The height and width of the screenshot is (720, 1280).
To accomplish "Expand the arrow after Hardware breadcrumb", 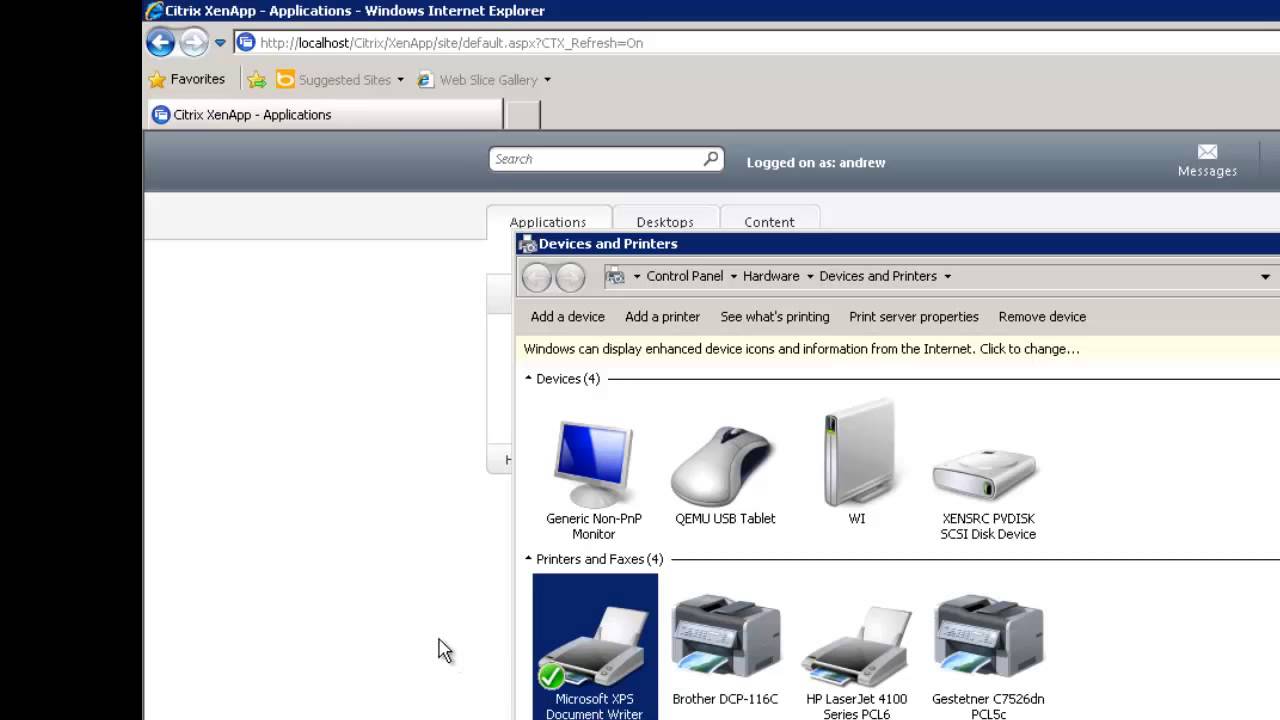I will 810,277.
